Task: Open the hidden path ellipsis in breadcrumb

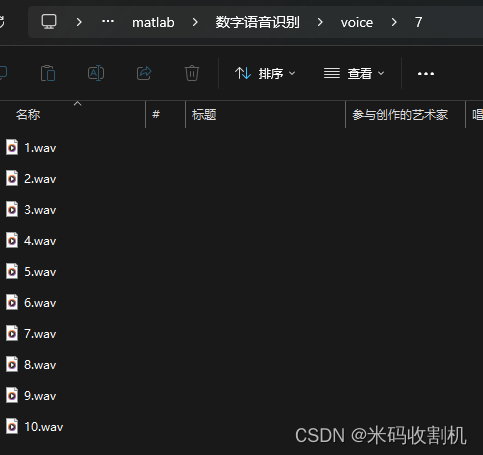Action: pos(108,22)
